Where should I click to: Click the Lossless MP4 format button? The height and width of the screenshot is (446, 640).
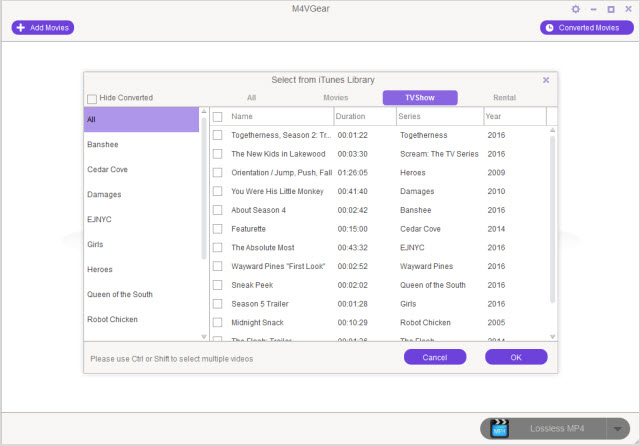point(557,428)
